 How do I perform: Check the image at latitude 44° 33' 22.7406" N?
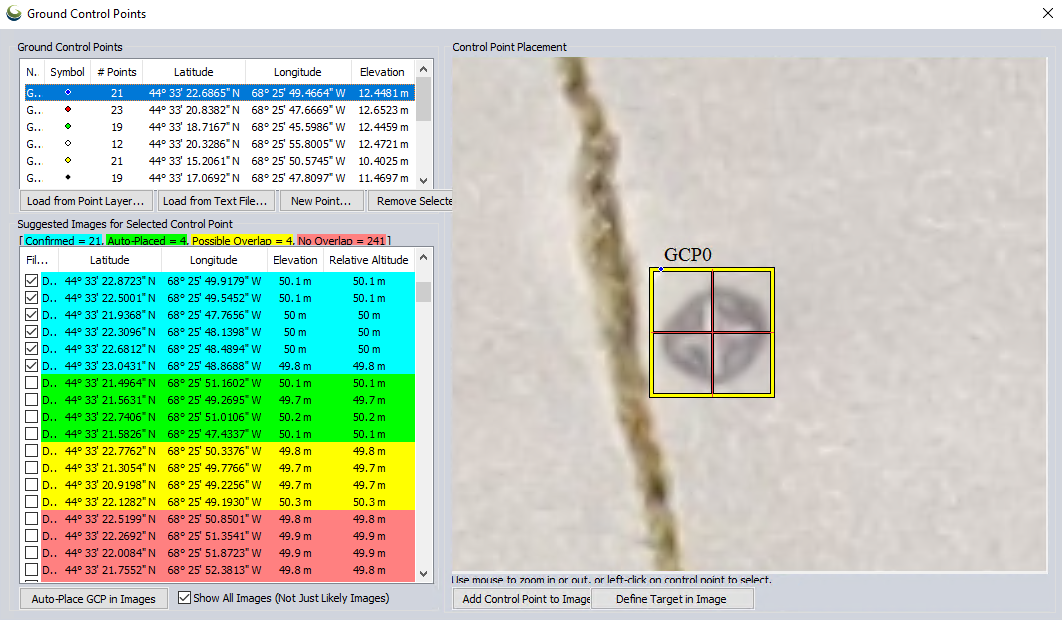pyautogui.click(x=31, y=417)
